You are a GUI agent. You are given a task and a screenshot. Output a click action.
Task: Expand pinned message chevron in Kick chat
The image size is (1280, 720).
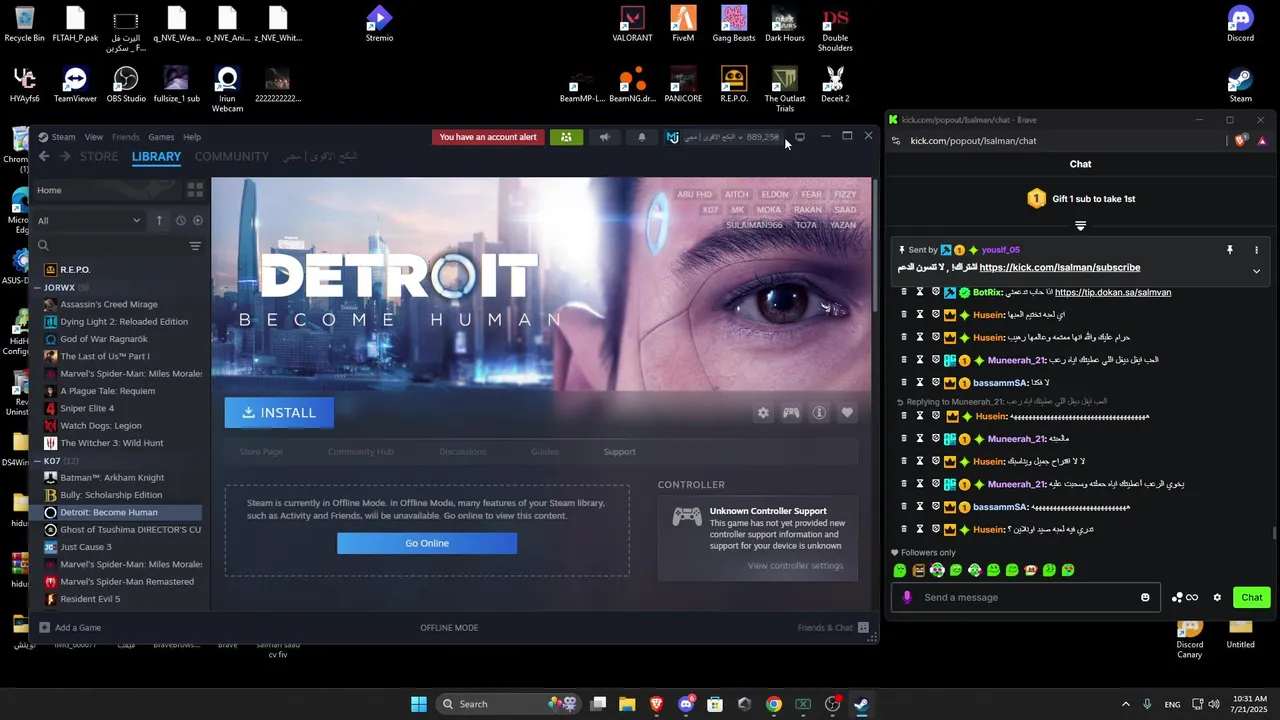[1256, 271]
